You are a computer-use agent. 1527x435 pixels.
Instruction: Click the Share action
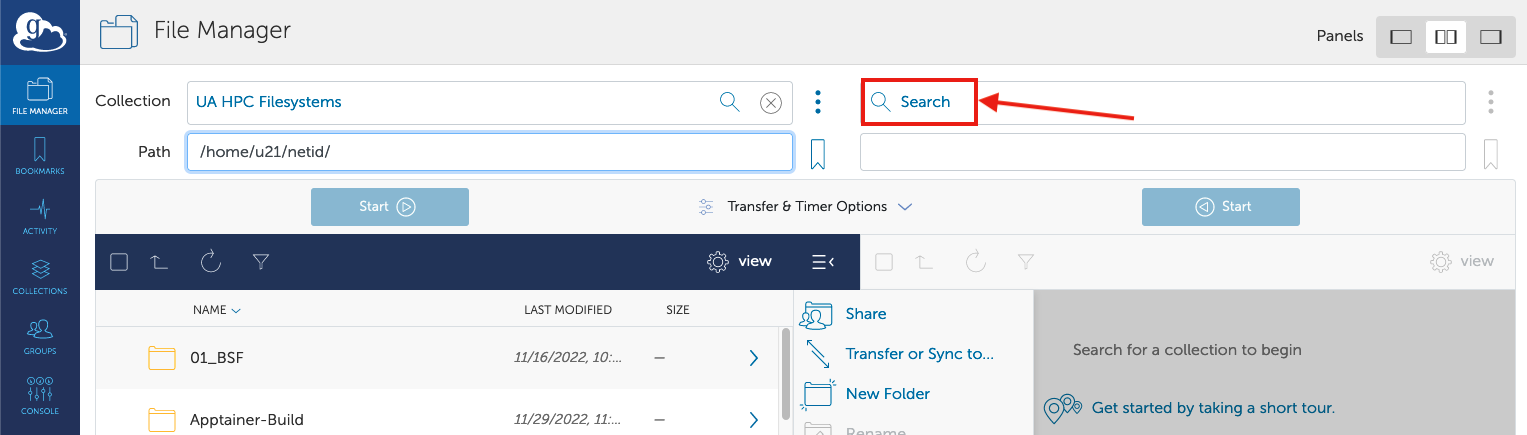coord(844,314)
